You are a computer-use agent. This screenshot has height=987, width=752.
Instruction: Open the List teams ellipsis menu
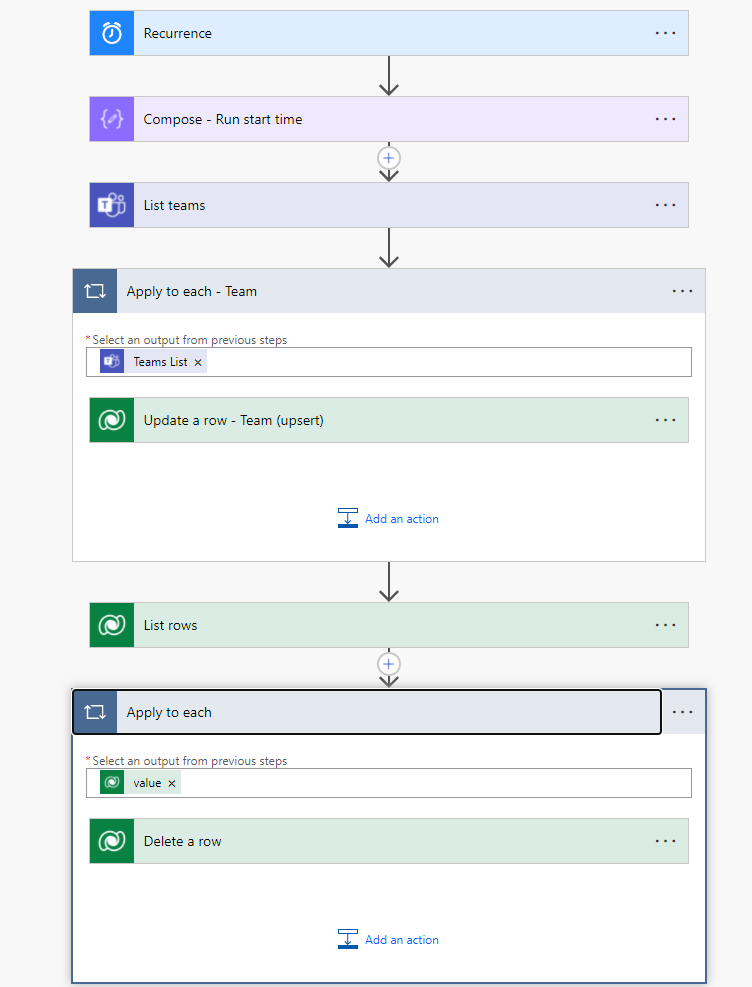[665, 205]
